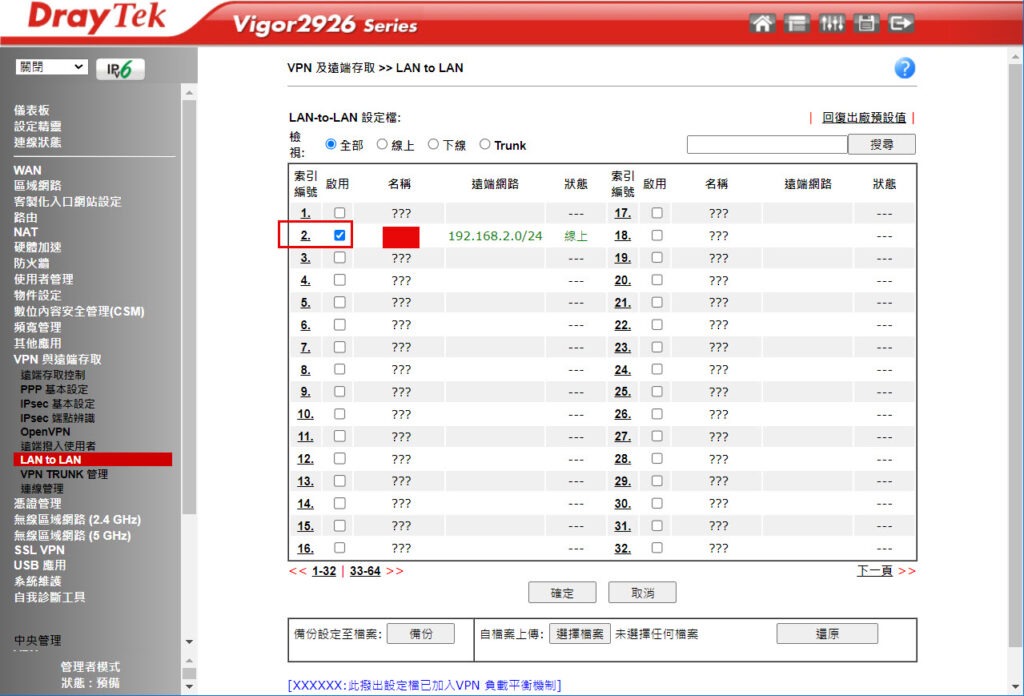Open profile index 2 link
Image resolution: width=1024 pixels, height=696 pixels.
(x=305, y=236)
